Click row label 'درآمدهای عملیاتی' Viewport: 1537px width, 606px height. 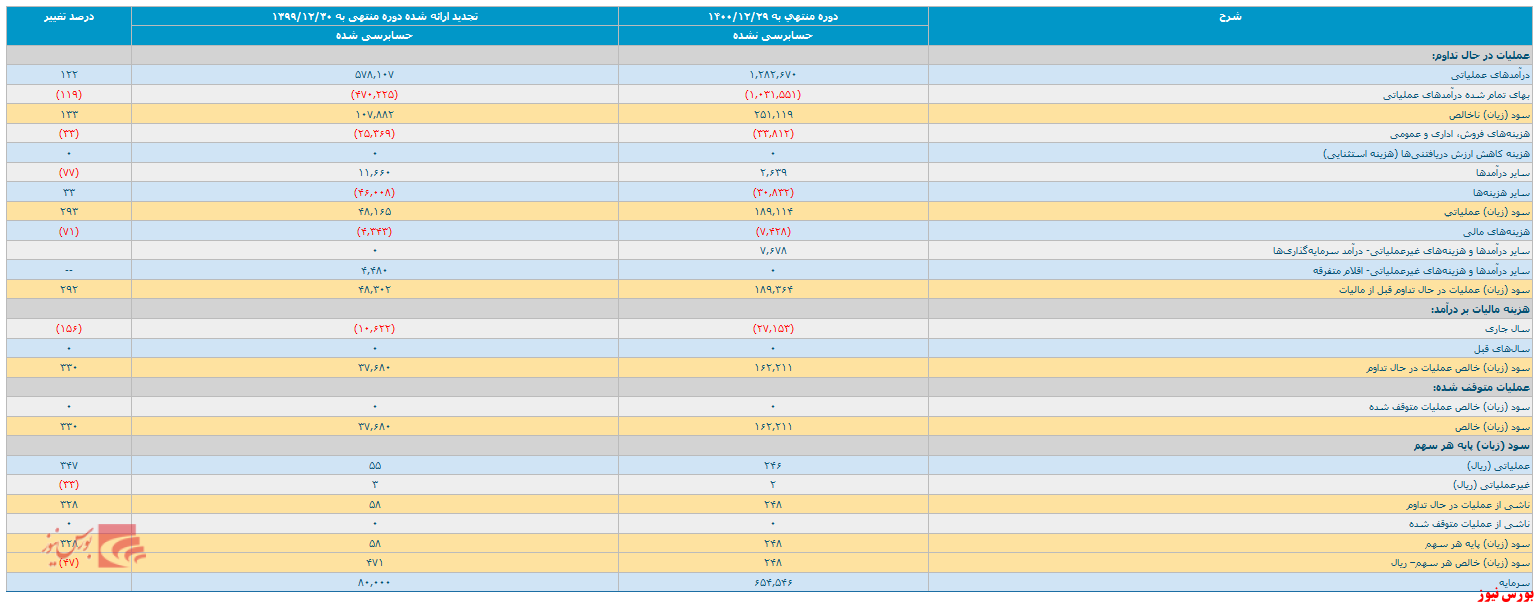(x=1491, y=74)
